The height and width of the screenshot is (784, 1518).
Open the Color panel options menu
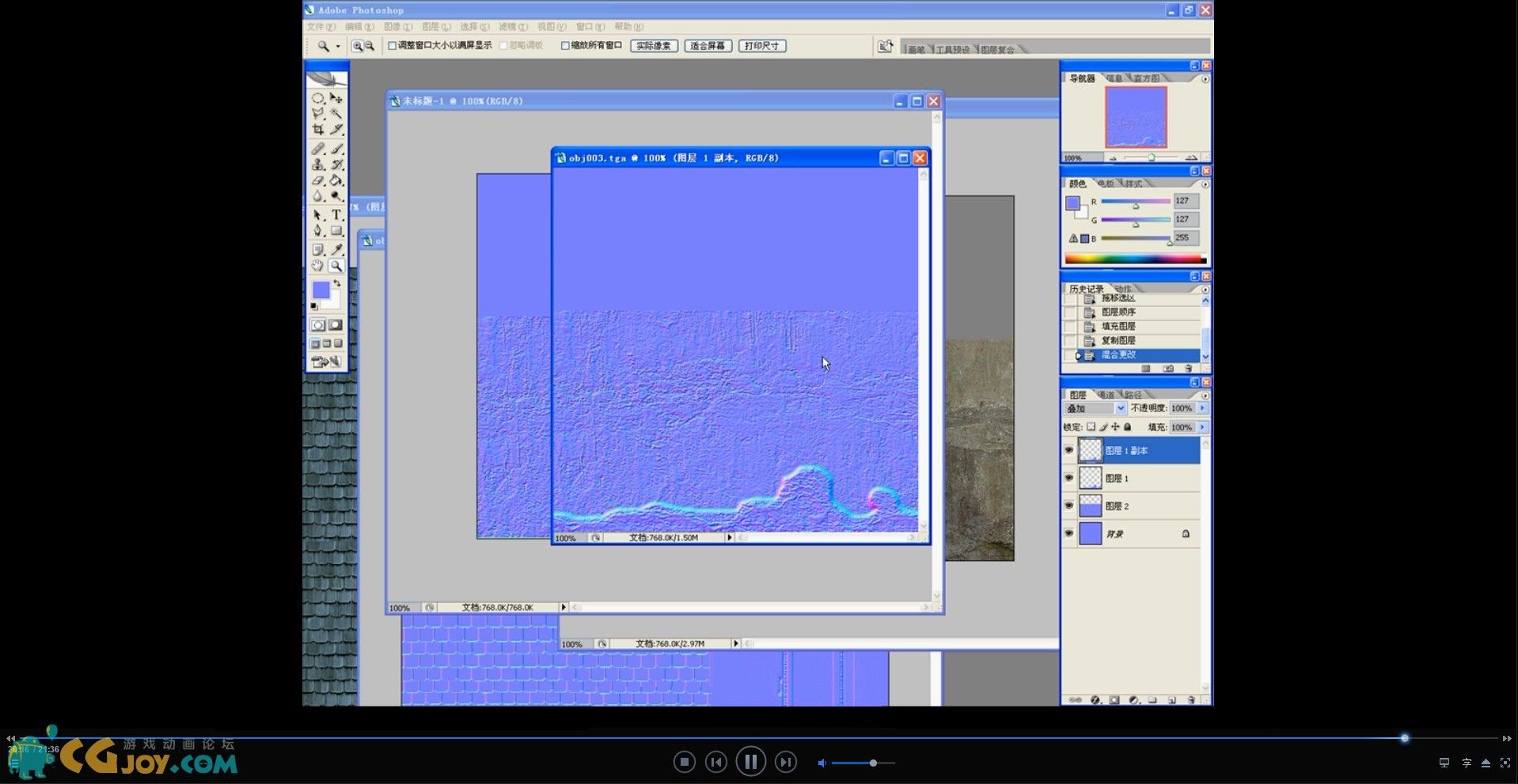pos(1205,184)
